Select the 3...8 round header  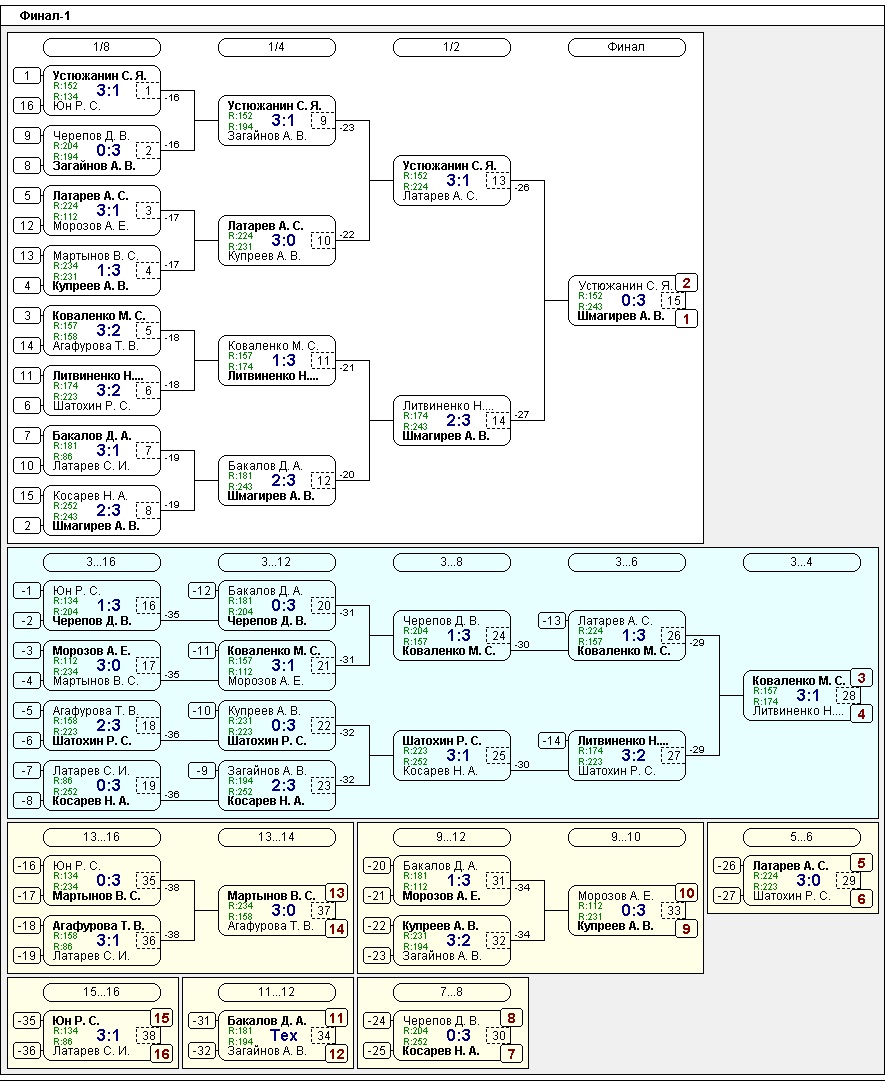pyautogui.click(x=451, y=562)
